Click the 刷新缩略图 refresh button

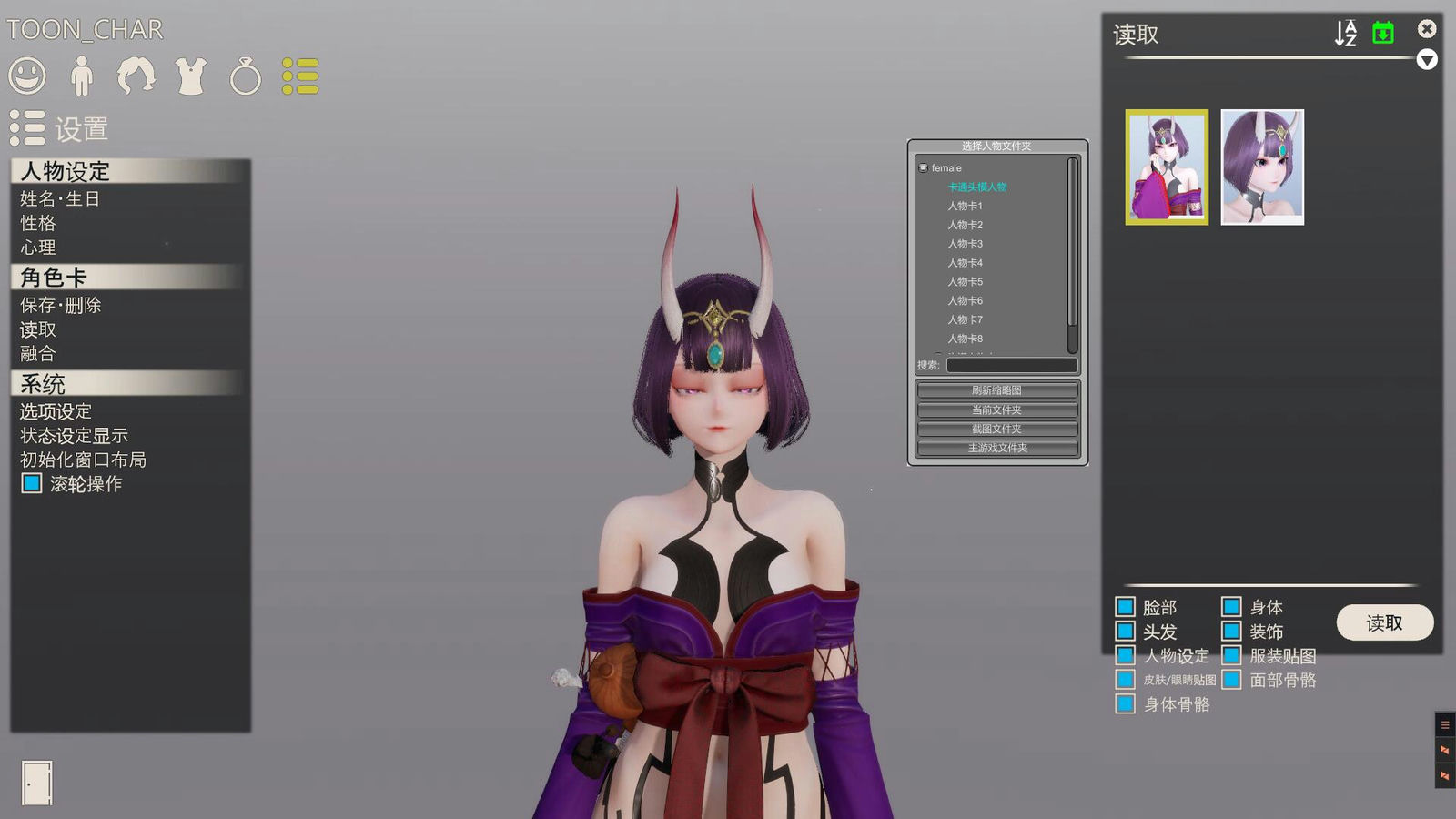[996, 390]
